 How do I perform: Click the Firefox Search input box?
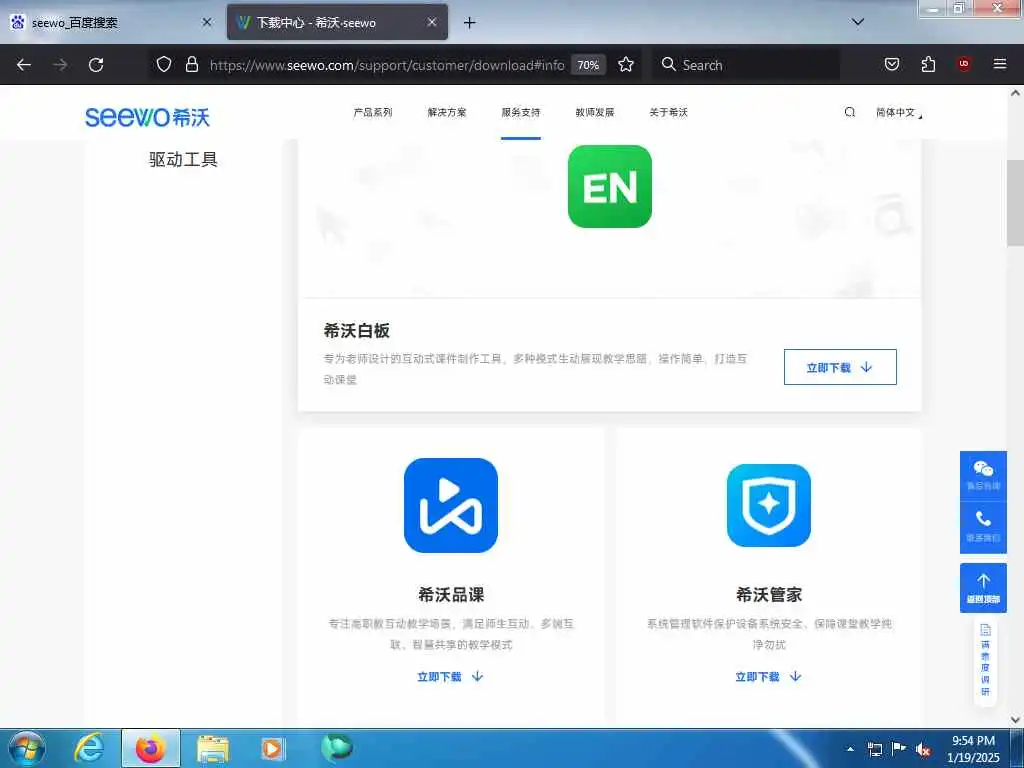point(746,65)
